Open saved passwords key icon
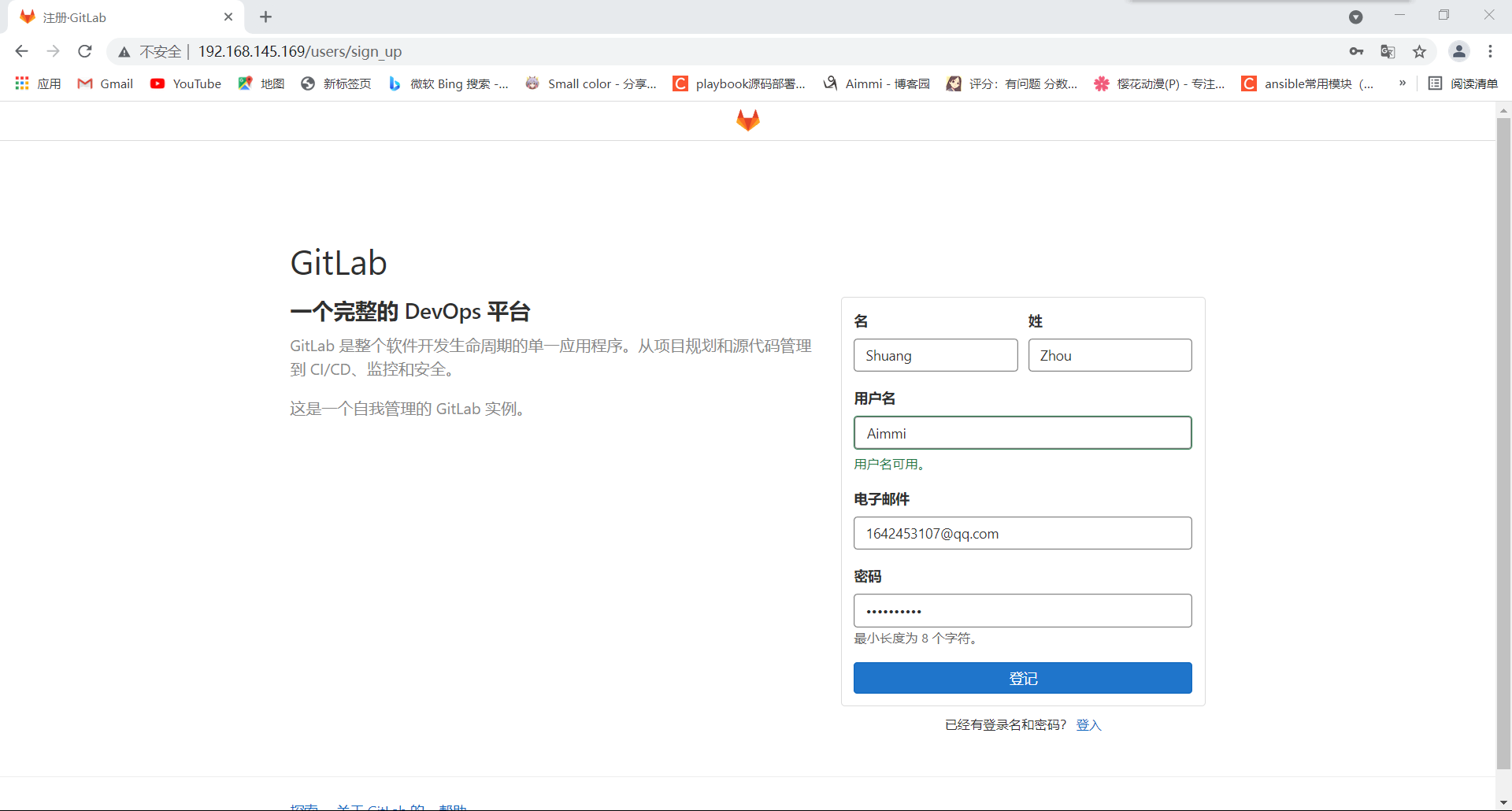Image resolution: width=1512 pixels, height=811 pixels. click(1356, 51)
